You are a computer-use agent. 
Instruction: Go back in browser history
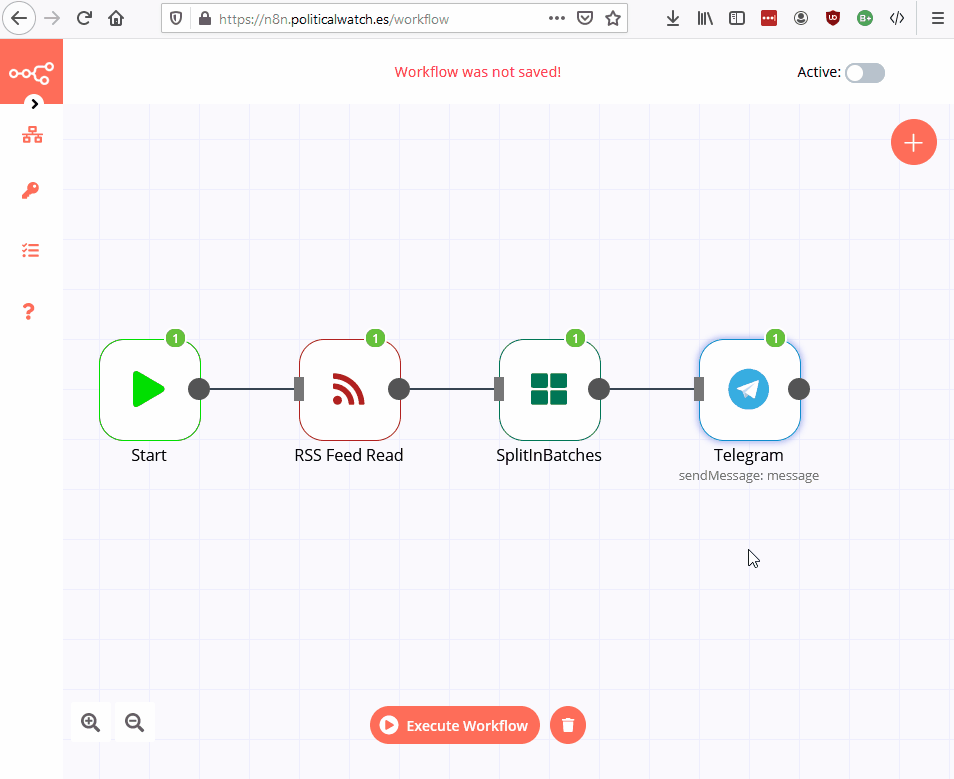[x=19, y=18]
